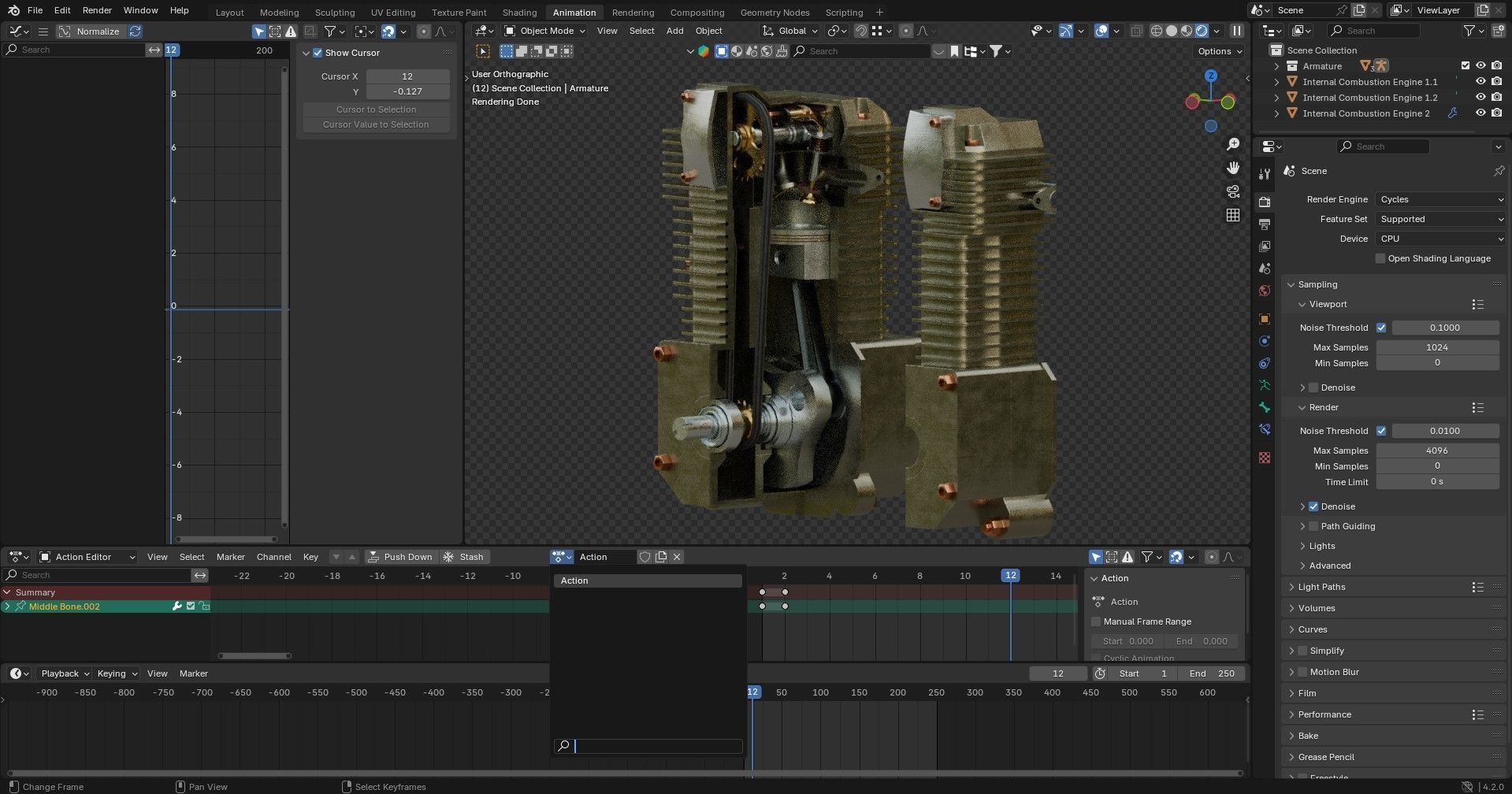This screenshot has width=1512, height=794.
Task: Click the Stash button
Action: (x=464, y=557)
